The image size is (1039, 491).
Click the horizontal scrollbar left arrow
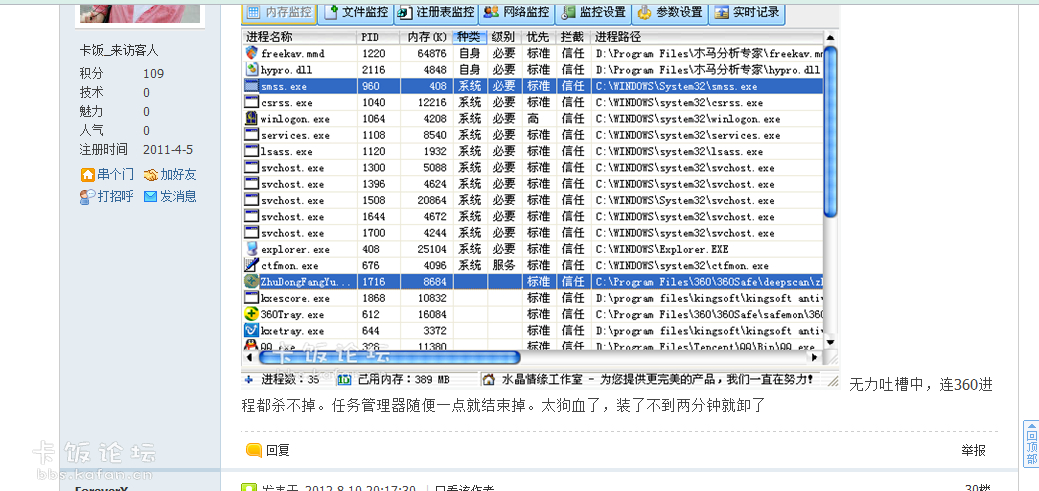coord(248,357)
